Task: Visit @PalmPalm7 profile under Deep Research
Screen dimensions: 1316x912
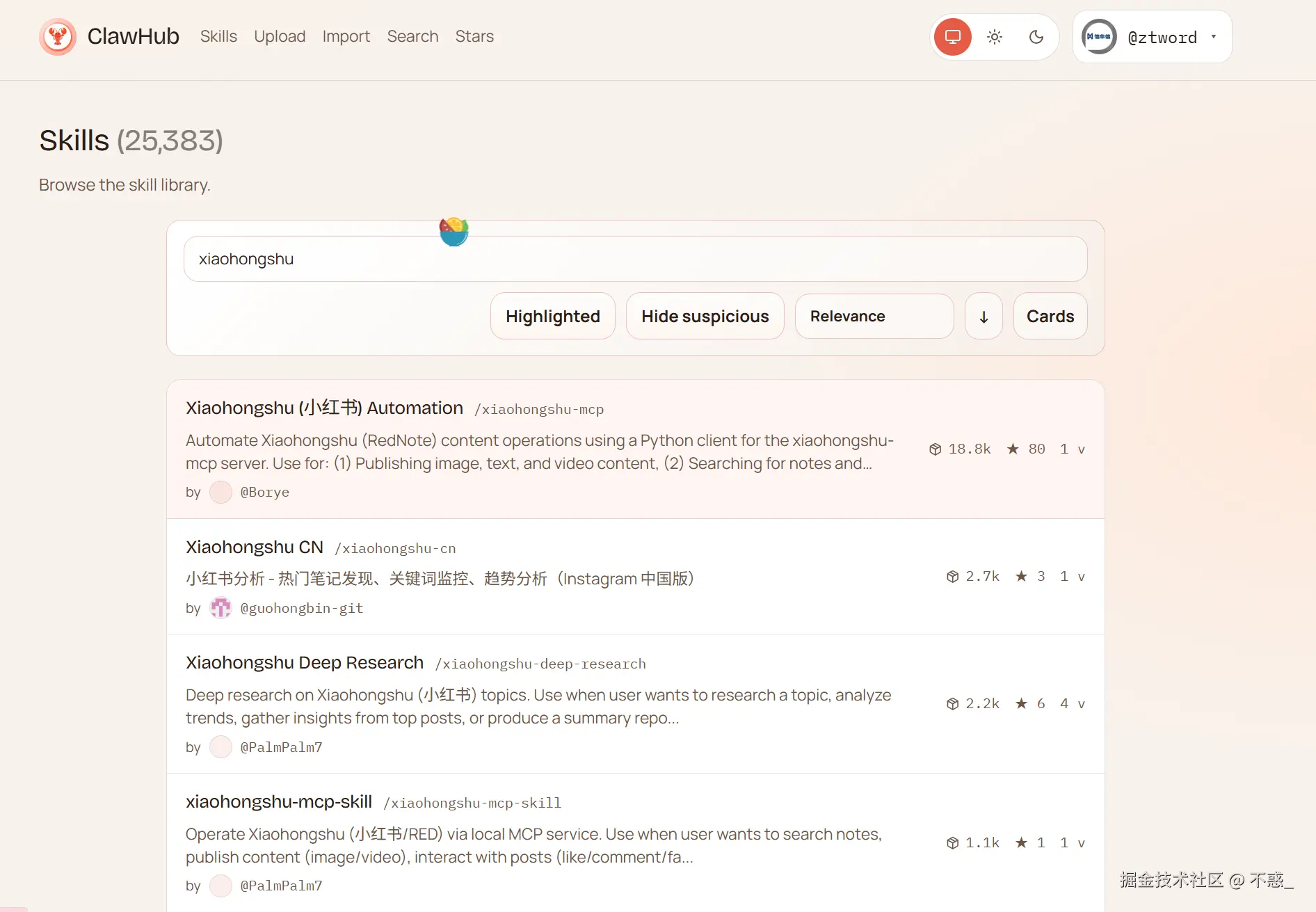Action: pyautogui.click(x=281, y=747)
